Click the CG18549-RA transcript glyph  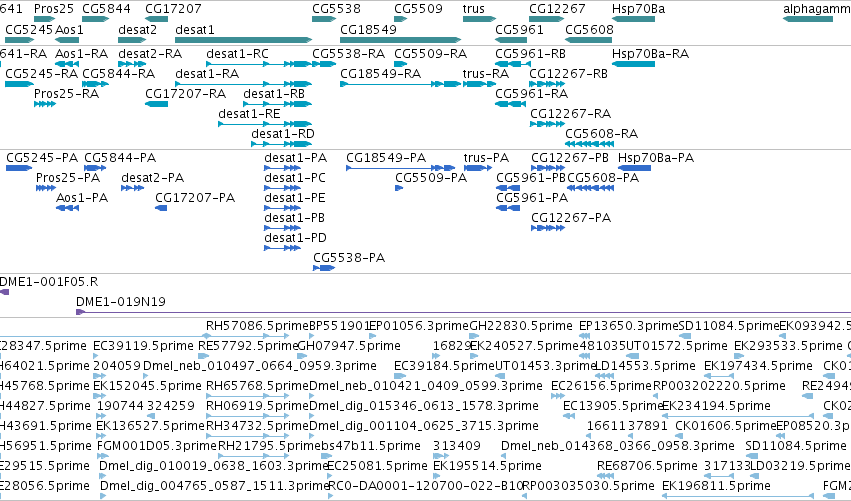(401, 84)
